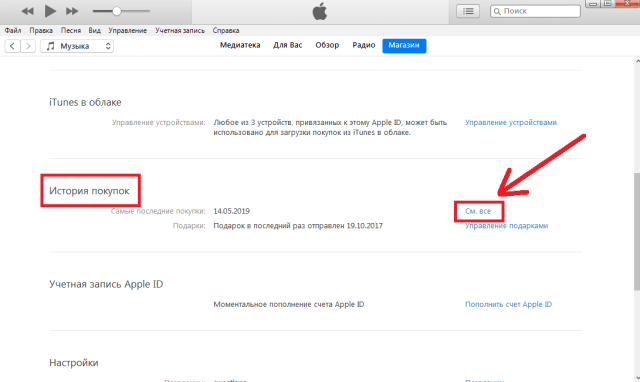This screenshot has height=382, width=640.
Task: Switch to the Радио tab
Action: 364,45
